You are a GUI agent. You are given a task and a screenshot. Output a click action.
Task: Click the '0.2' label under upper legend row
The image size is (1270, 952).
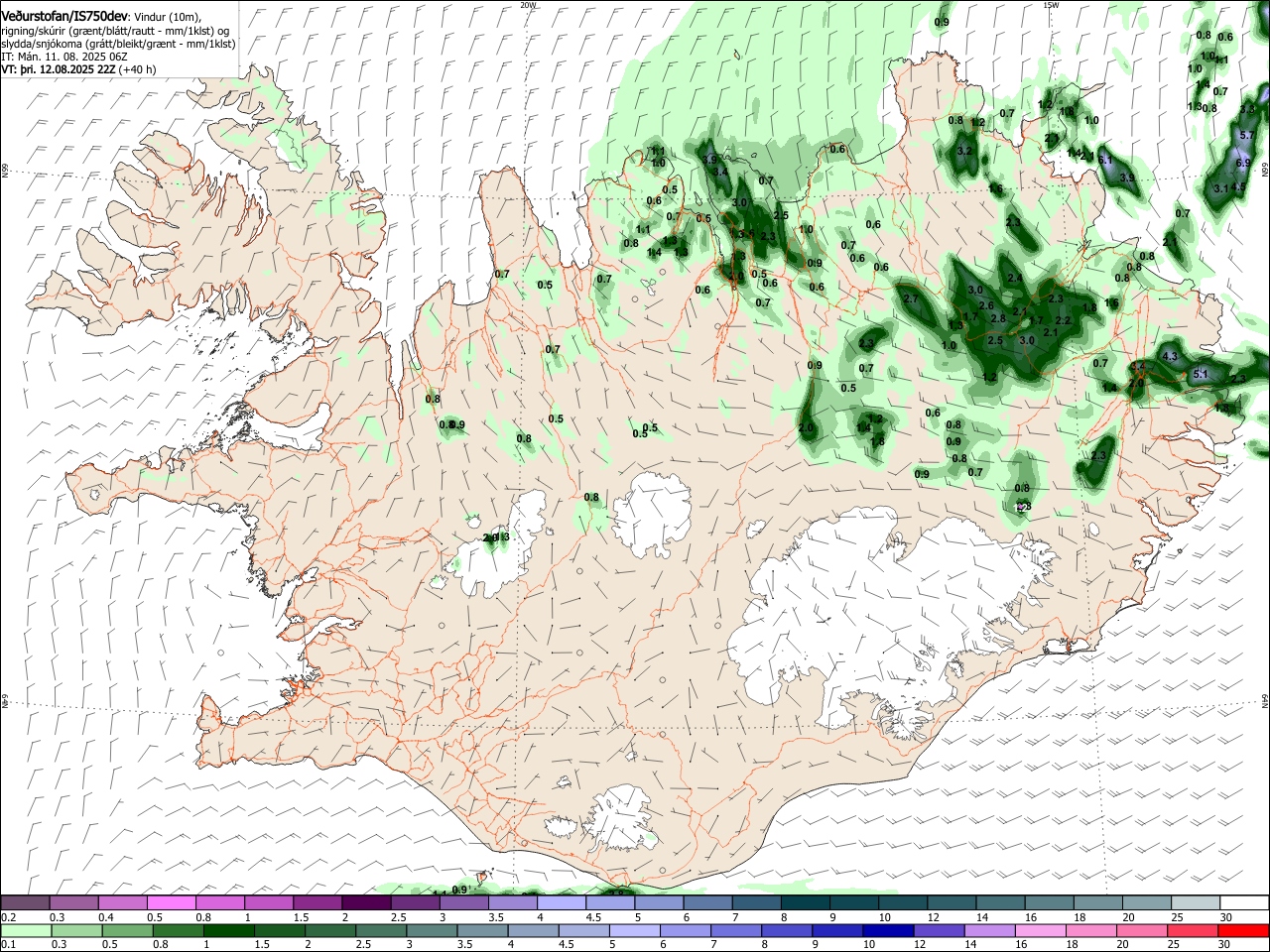[9, 916]
